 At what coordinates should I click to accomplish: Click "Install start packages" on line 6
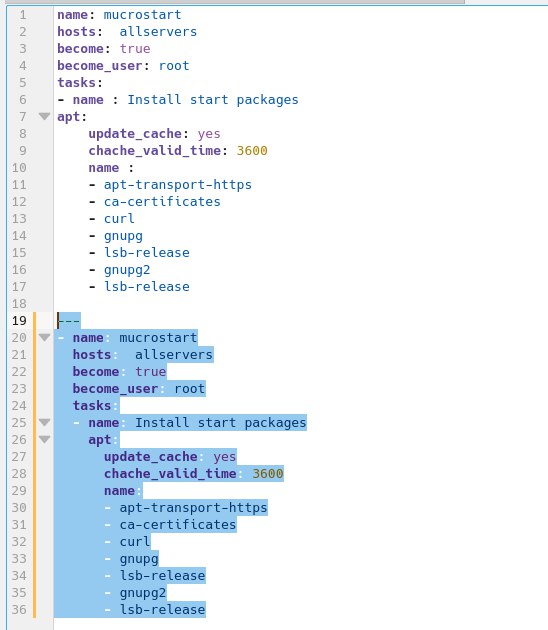(x=213, y=100)
